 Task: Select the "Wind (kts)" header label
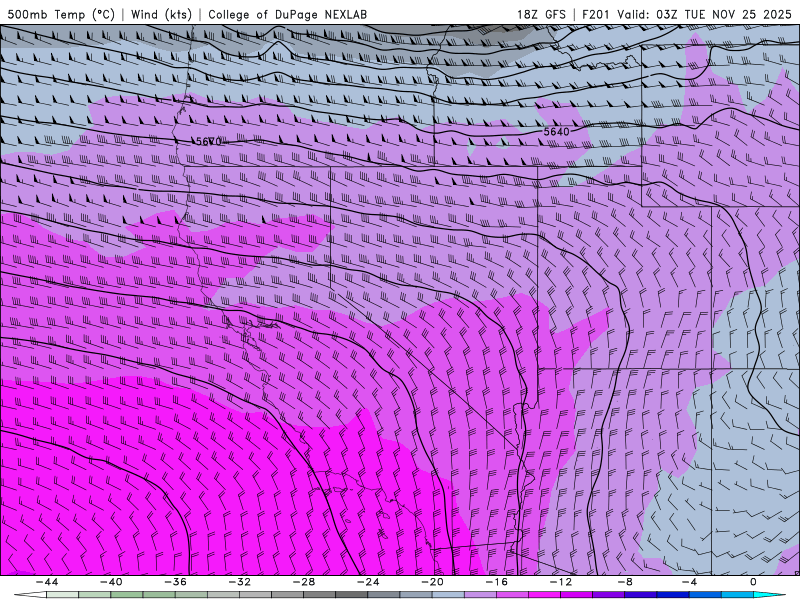pyautogui.click(x=161, y=14)
